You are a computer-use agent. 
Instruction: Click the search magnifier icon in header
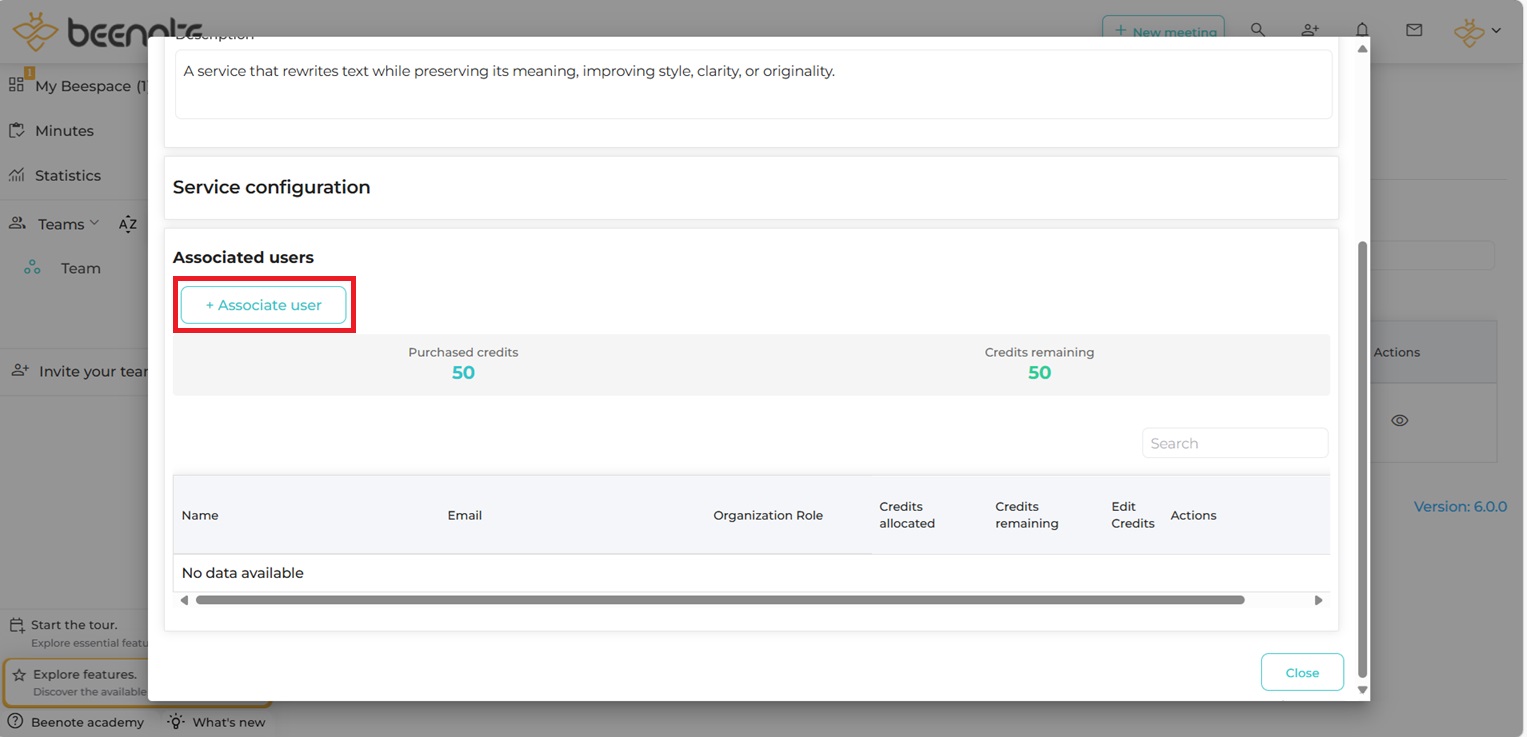click(x=1258, y=30)
